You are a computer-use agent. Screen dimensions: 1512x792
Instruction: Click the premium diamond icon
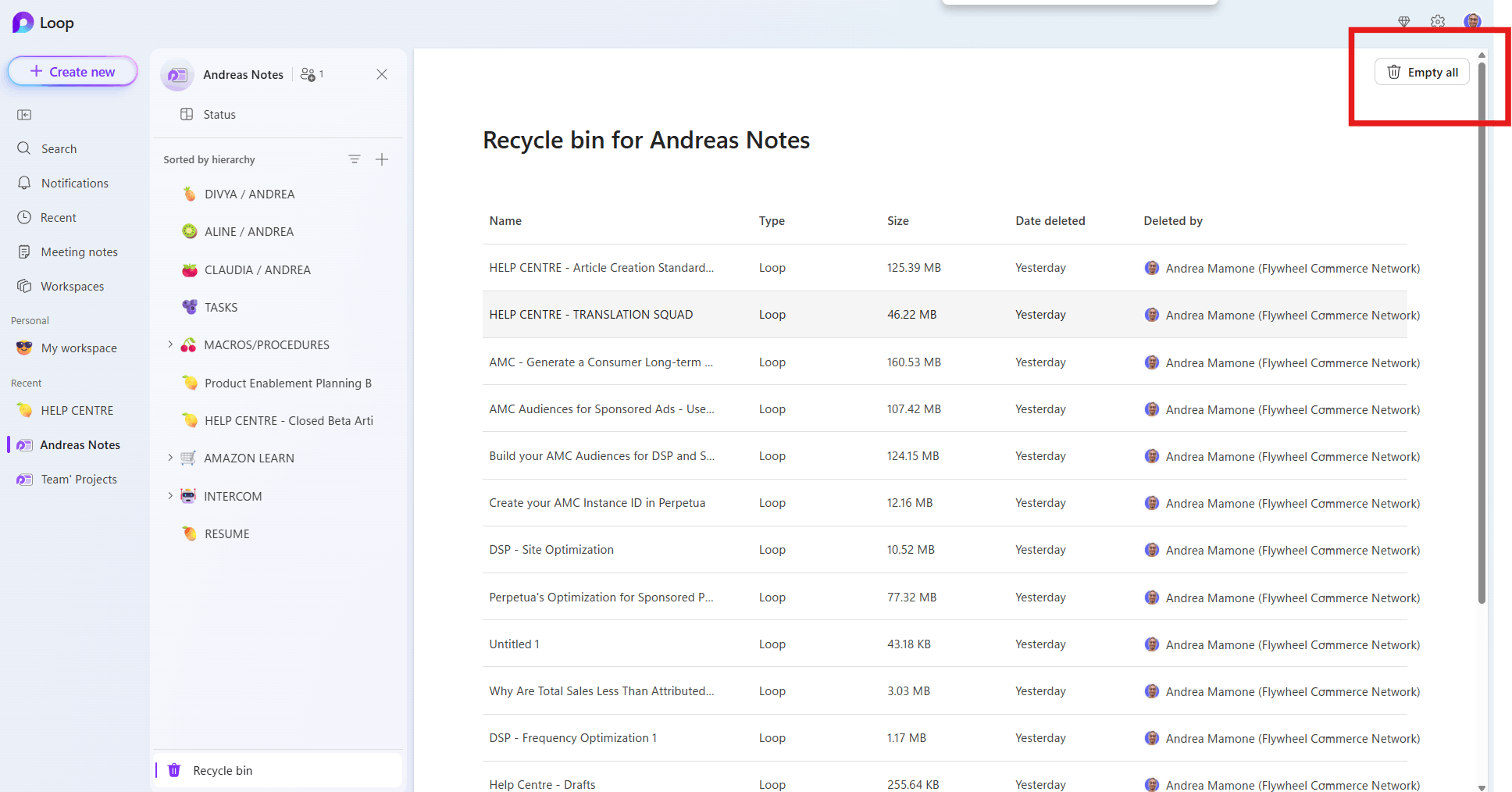1404,21
